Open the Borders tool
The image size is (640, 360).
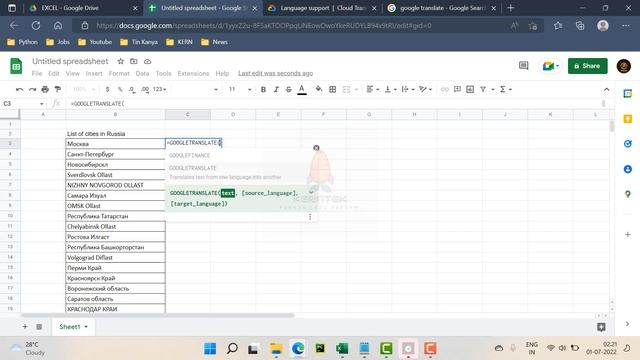coord(333,89)
